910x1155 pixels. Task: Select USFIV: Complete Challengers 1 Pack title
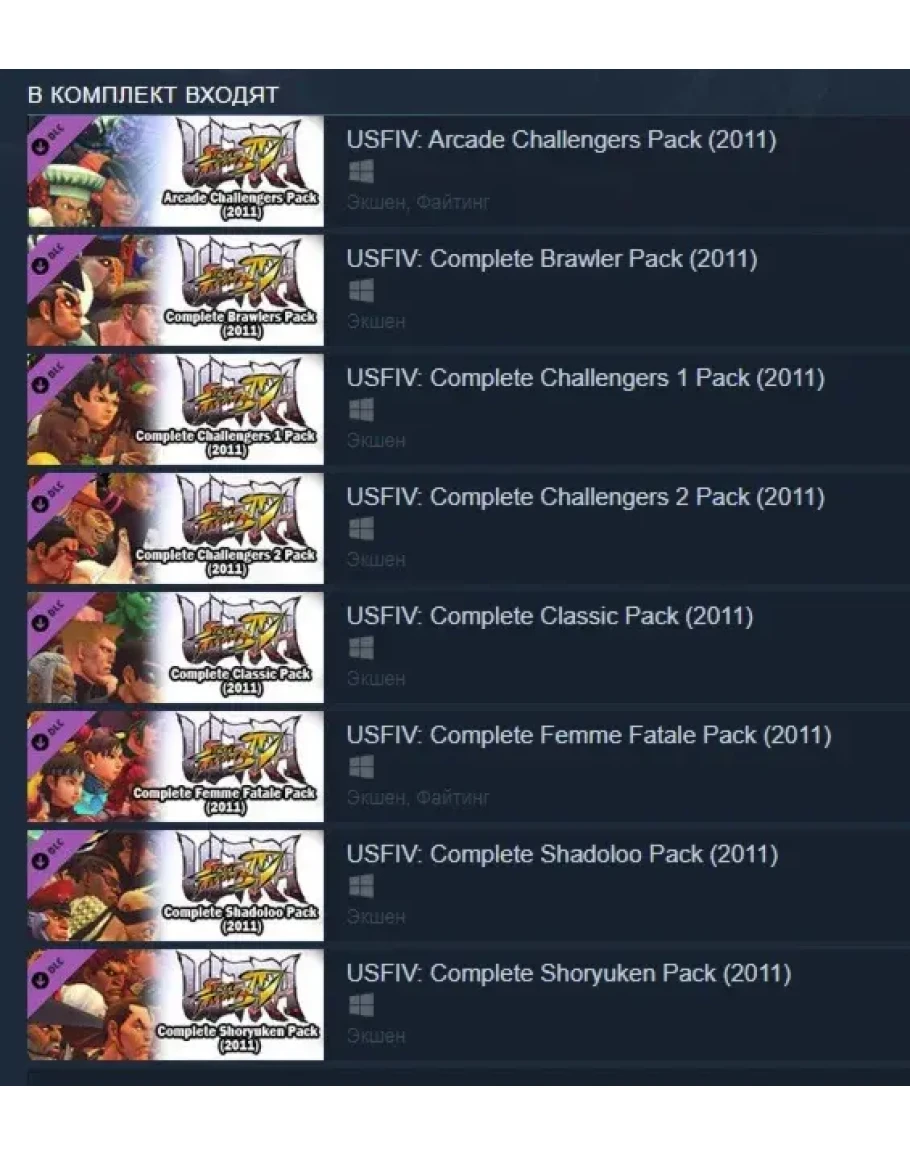click(586, 378)
